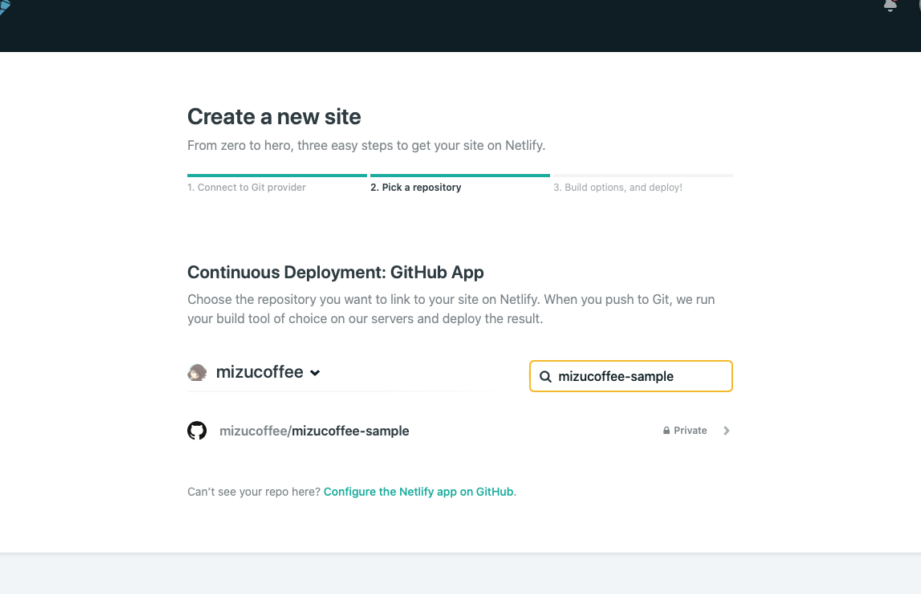Click the mizucoffee account avatar
The width and height of the screenshot is (921, 594).
(197, 372)
